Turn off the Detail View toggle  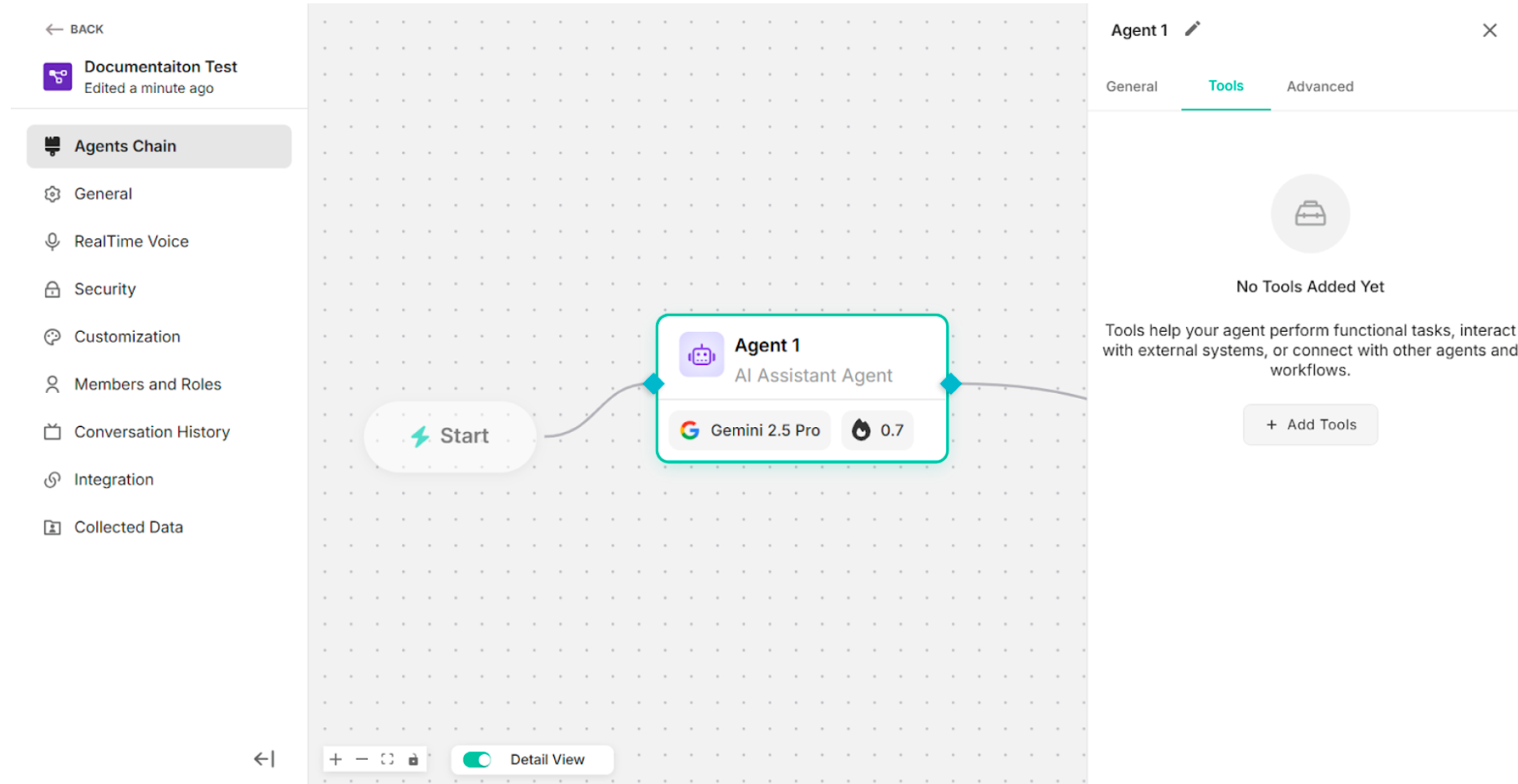pos(477,759)
